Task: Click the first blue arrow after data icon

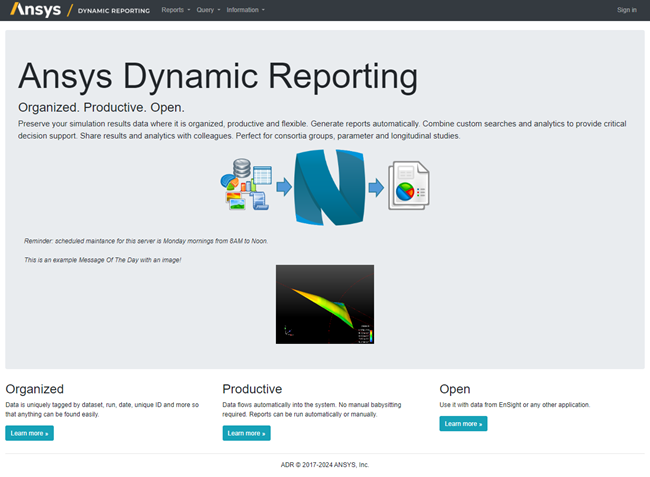Action: tap(283, 187)
